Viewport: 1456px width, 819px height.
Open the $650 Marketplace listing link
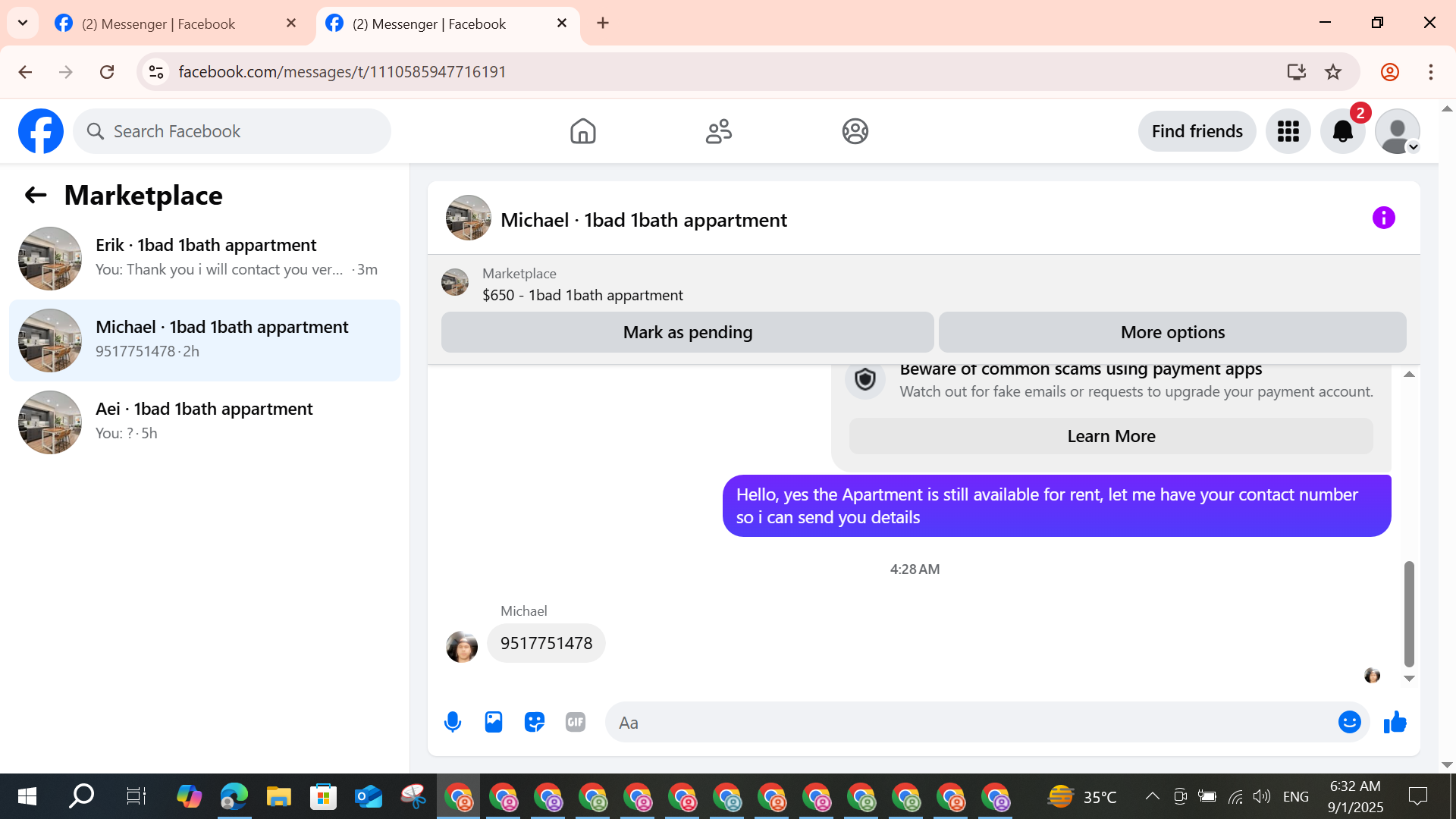582,295
